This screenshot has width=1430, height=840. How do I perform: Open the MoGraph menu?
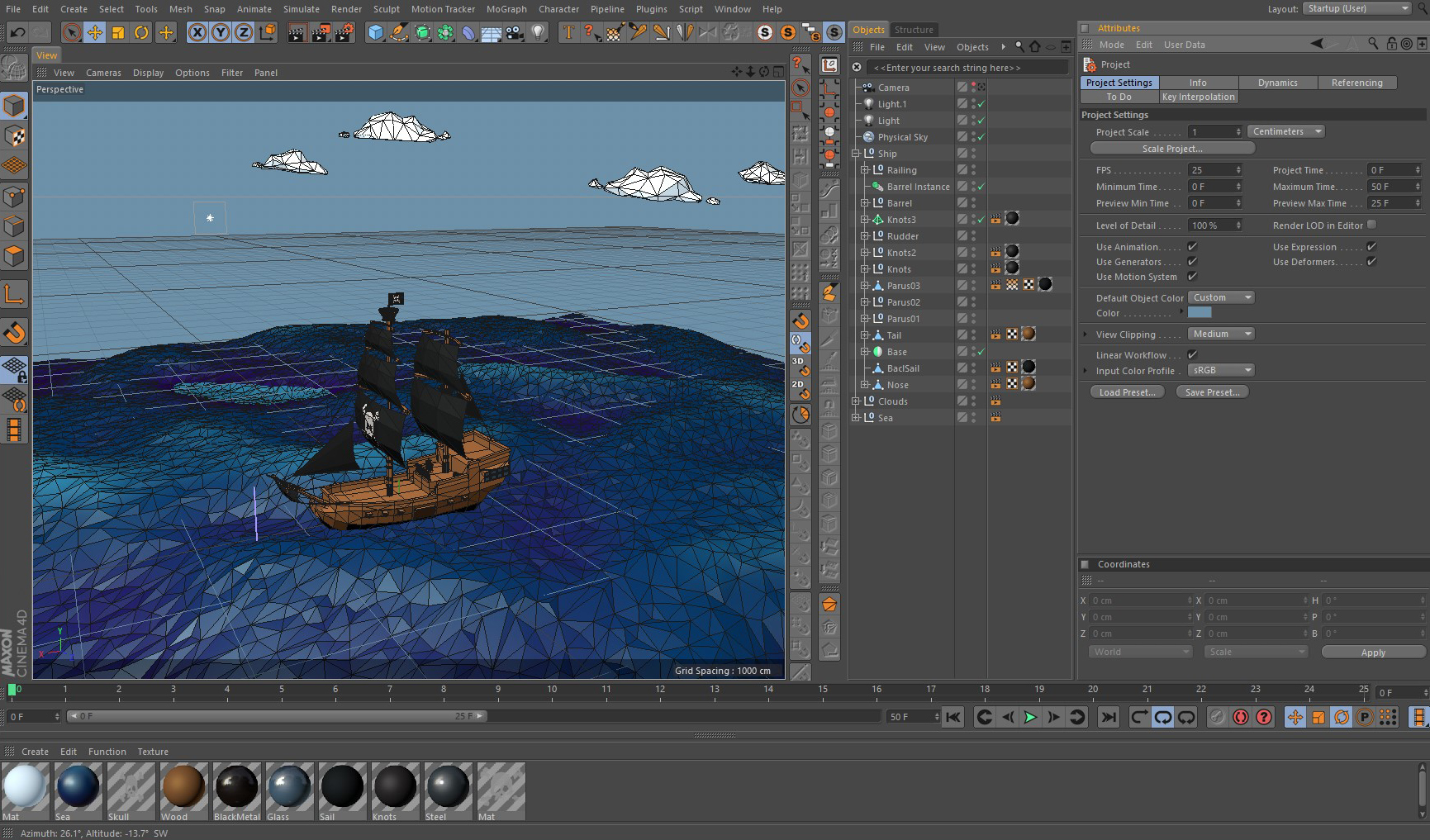(x=506, y=9)
